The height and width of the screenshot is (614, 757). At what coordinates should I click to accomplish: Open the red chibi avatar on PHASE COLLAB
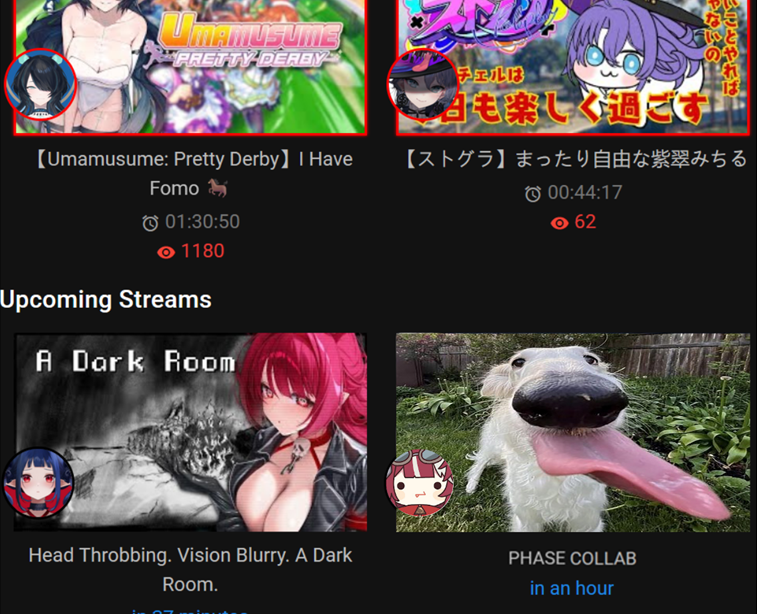click(x=420, y=483)
